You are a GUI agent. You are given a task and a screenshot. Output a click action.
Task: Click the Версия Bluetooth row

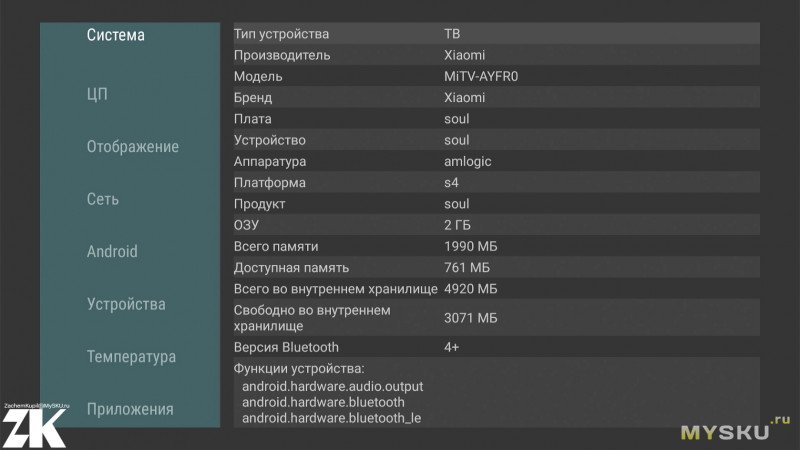[x=496, y=347]
